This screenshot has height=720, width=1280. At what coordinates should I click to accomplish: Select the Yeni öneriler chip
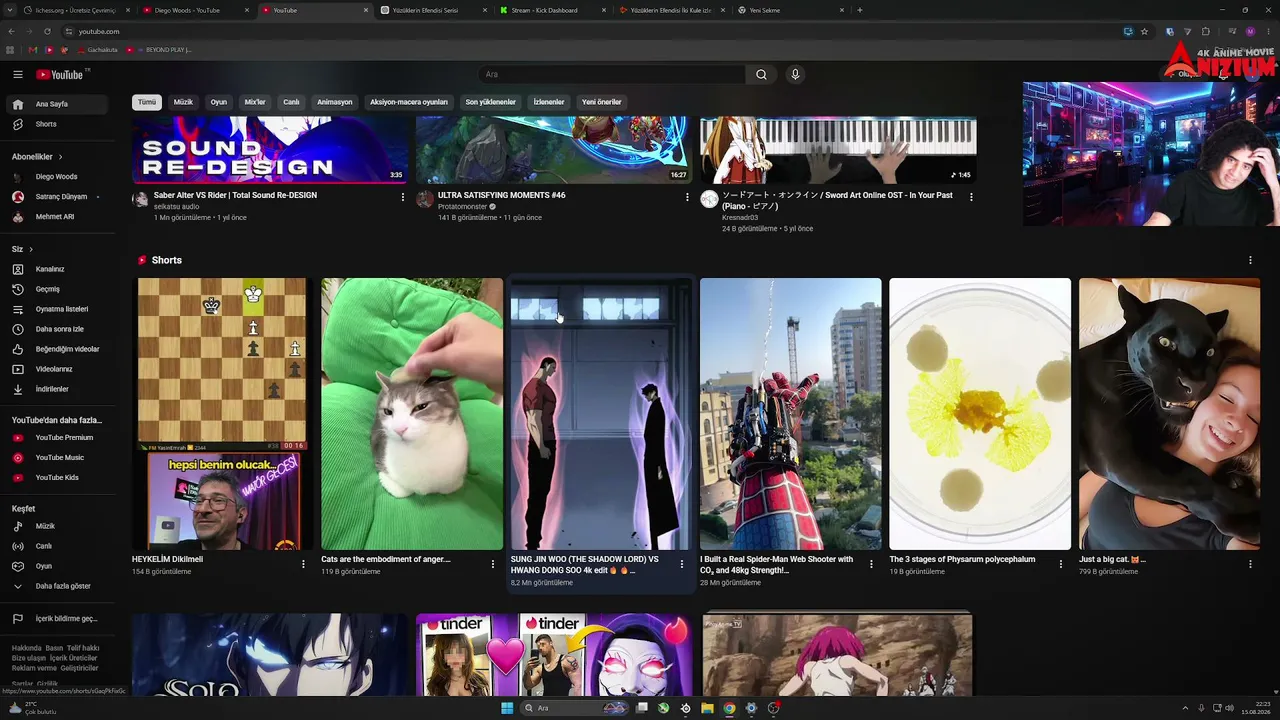click(602, 102)
